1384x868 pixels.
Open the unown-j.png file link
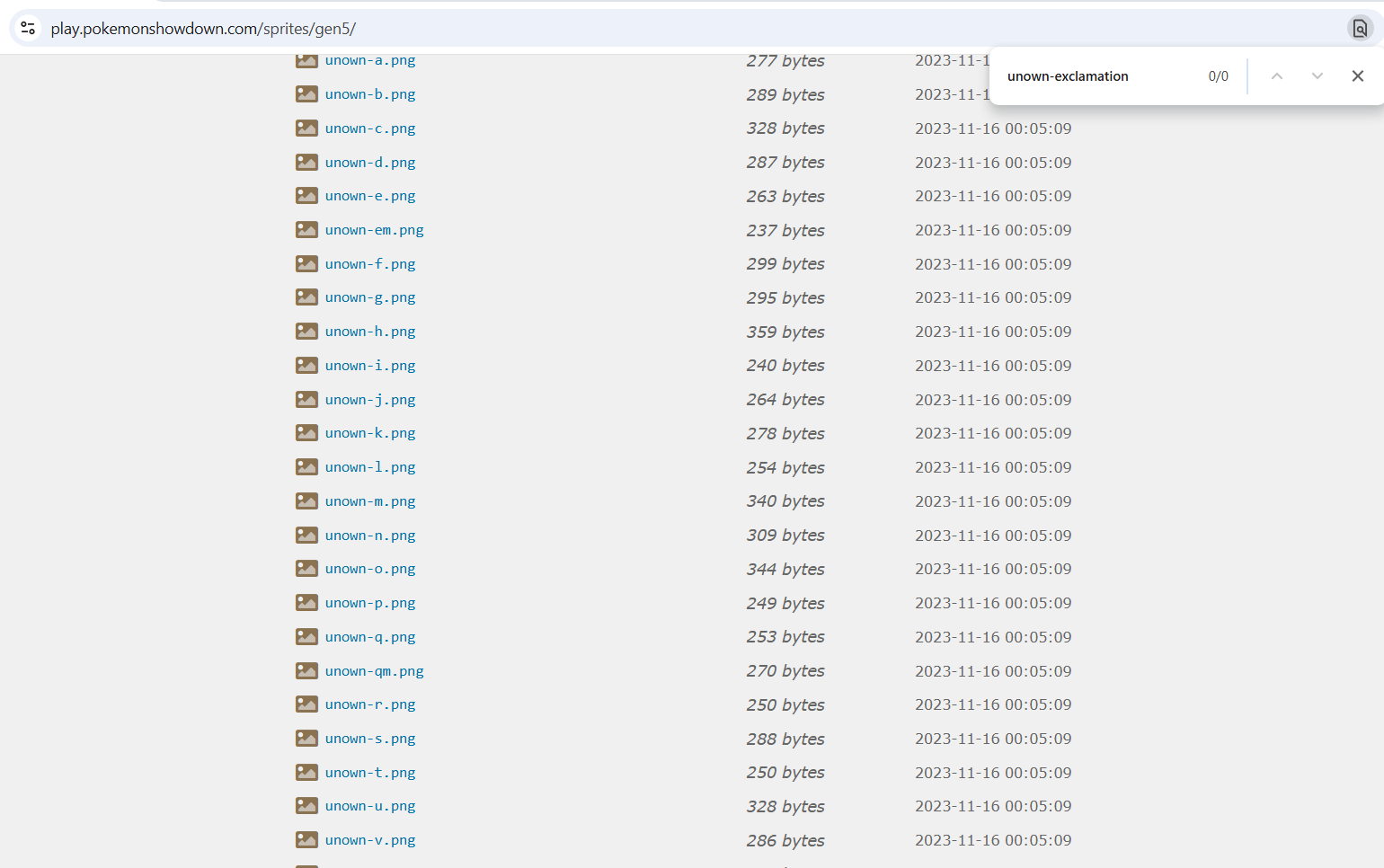370,400
